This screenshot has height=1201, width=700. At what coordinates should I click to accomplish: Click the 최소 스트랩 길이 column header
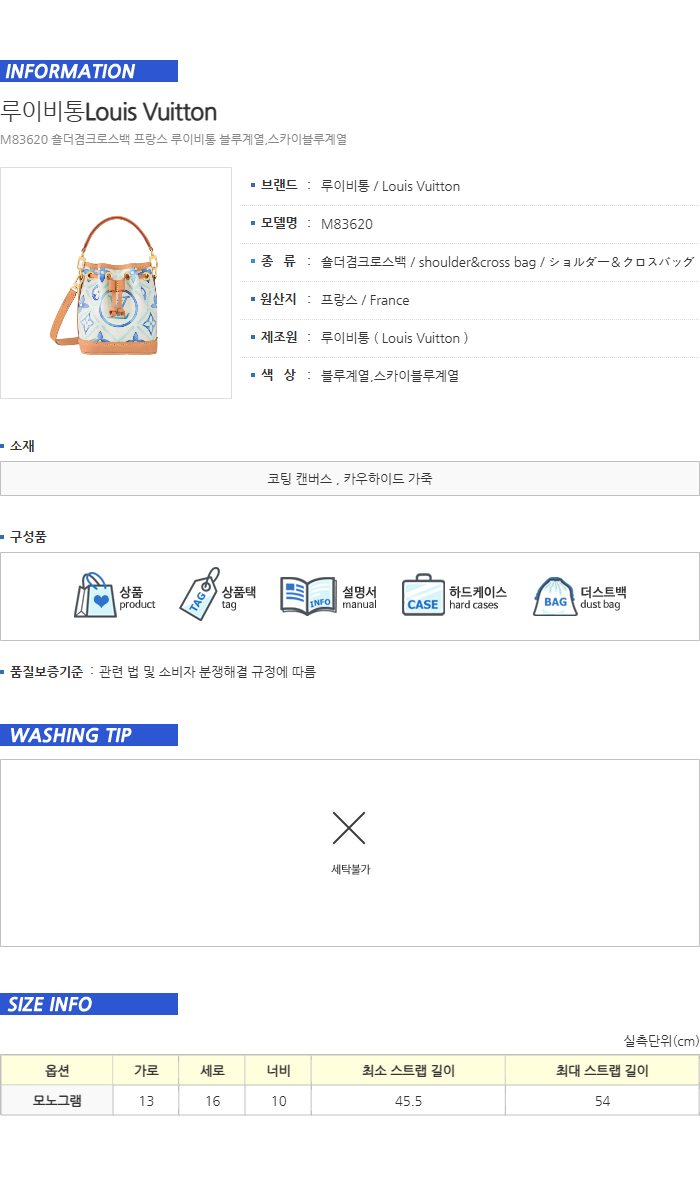click(408, 1071)
